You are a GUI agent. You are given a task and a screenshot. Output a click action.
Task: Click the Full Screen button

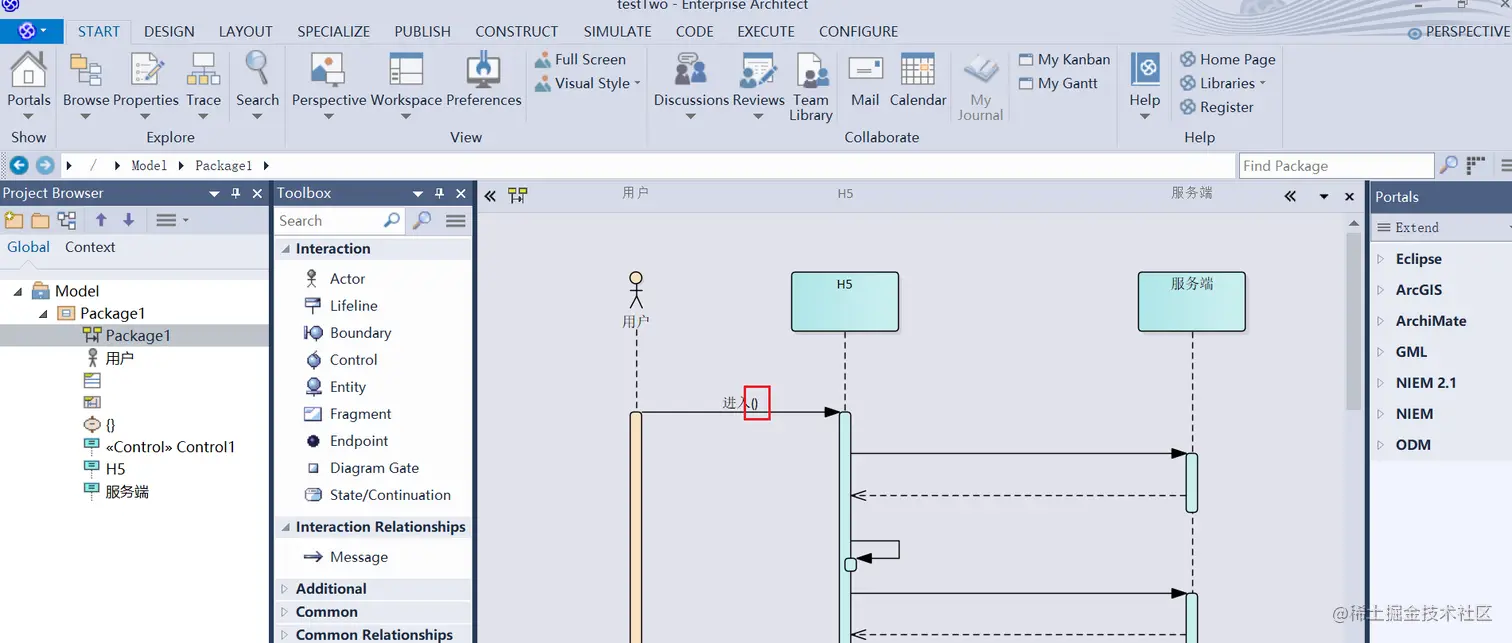tap(580, 60)
